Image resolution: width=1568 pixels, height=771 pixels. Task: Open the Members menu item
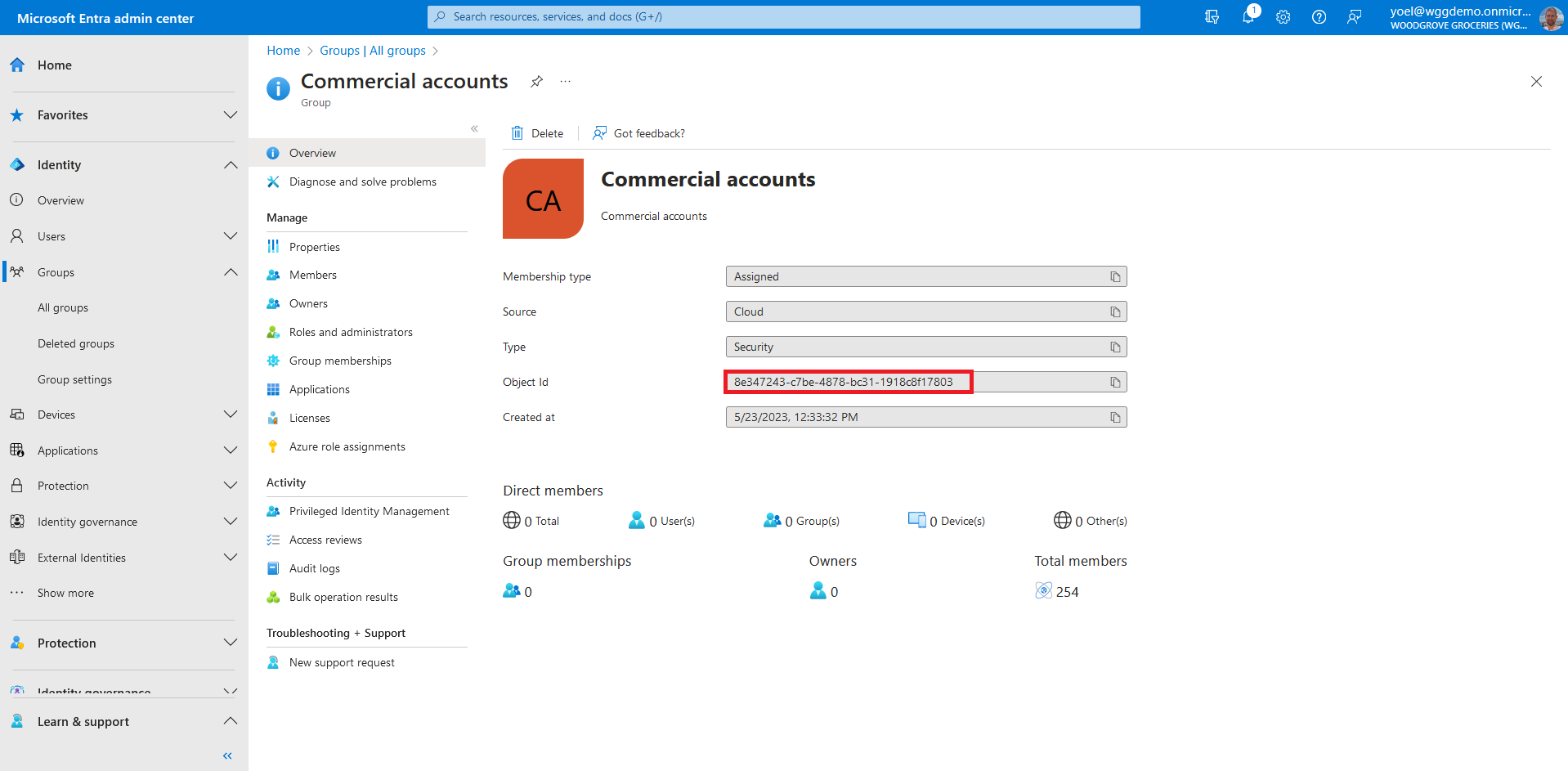tap(312, 276)
